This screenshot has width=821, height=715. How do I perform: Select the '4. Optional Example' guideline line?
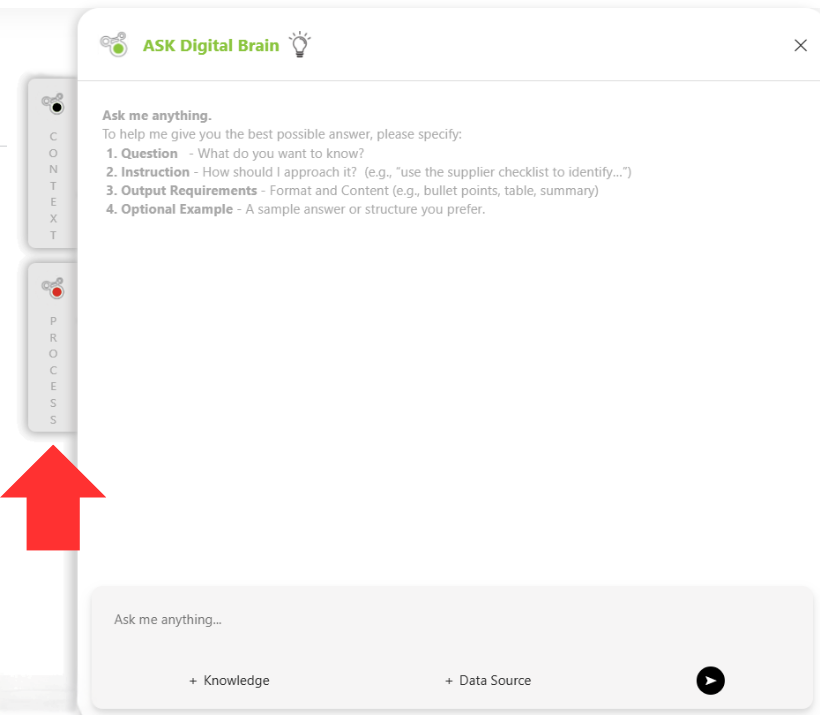[295, 209]
